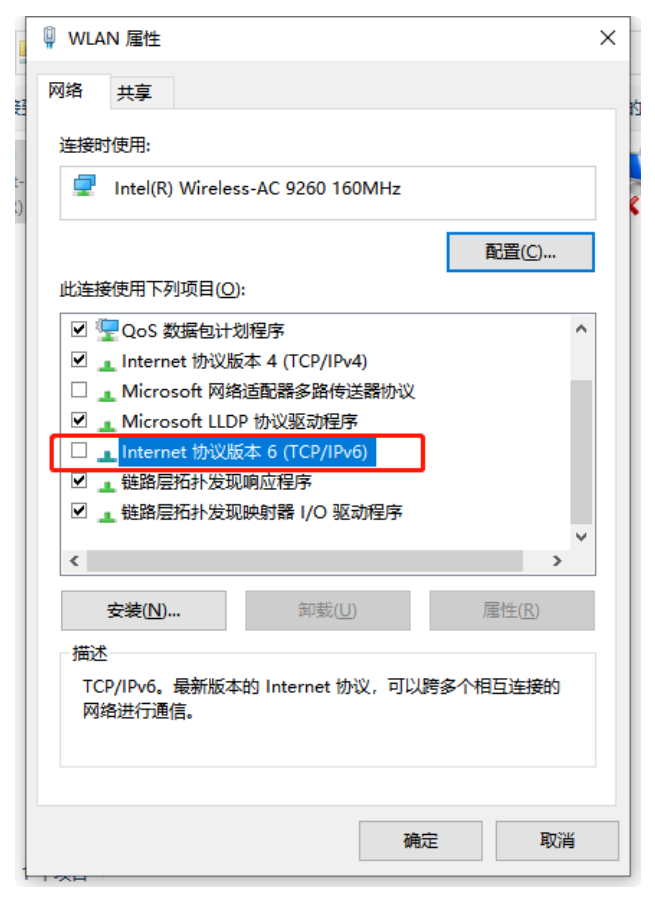
Task: Select the 网络 tab
Action: pos(66,90)
